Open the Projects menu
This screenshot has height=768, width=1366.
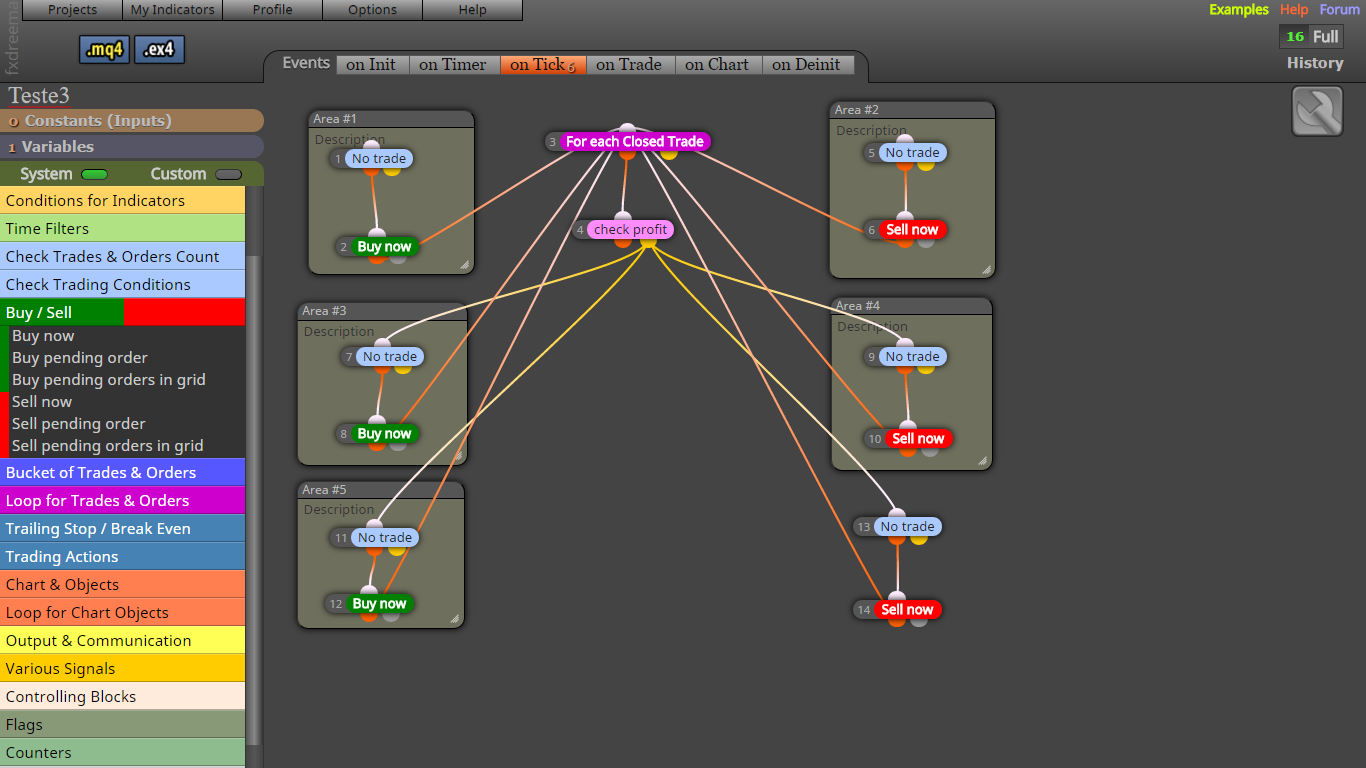point(72,10)
